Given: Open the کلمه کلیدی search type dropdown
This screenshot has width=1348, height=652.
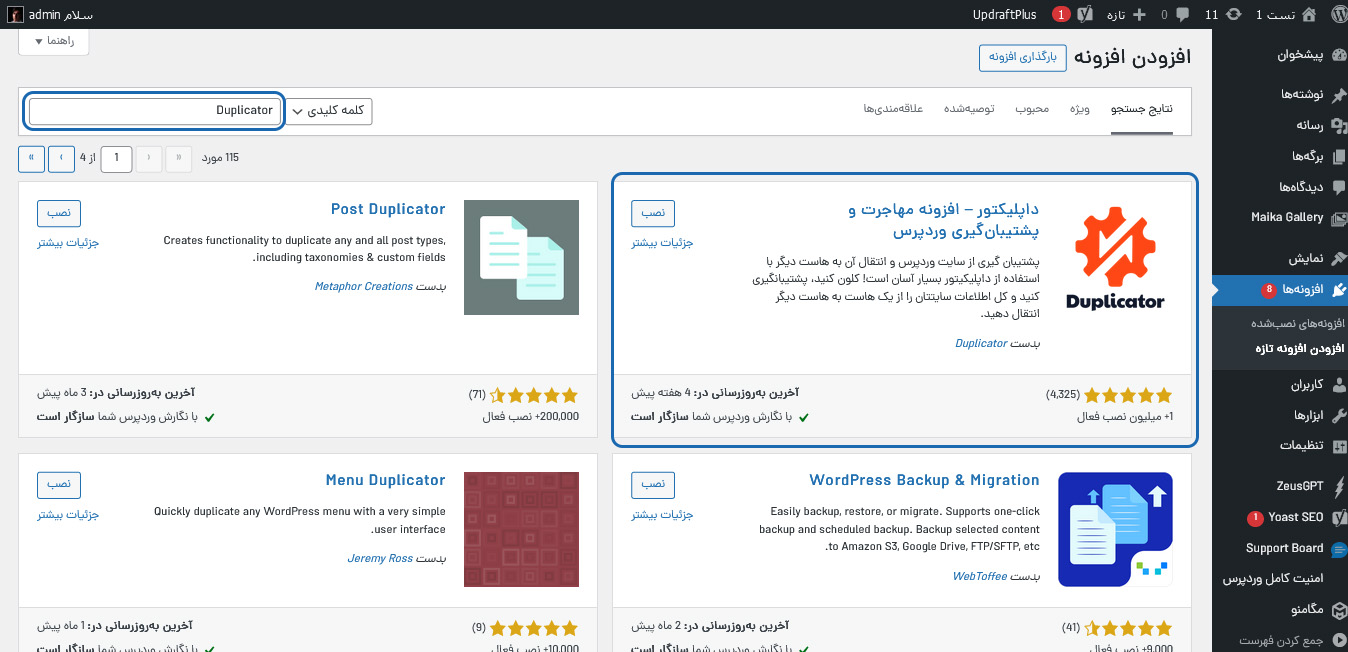Looking at the screenshot, I should [329, 111].
